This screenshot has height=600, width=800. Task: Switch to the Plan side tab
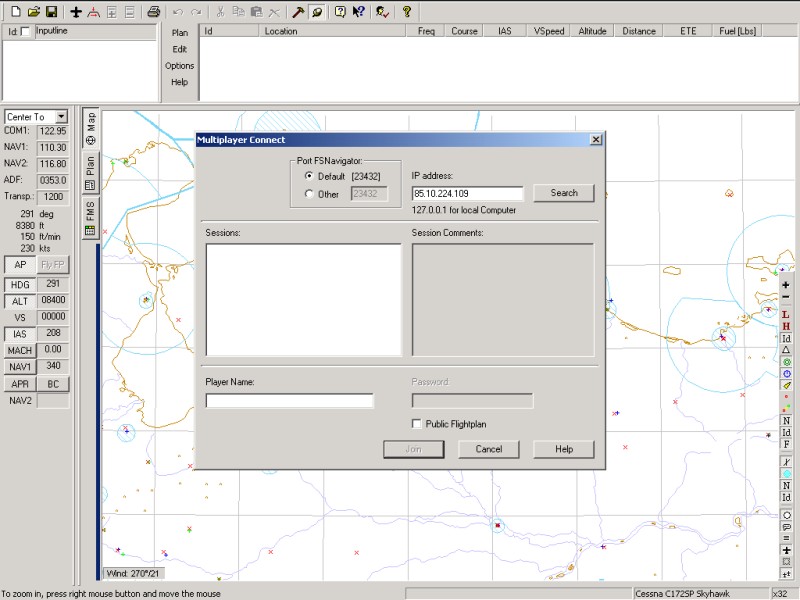tap(90, 169)
